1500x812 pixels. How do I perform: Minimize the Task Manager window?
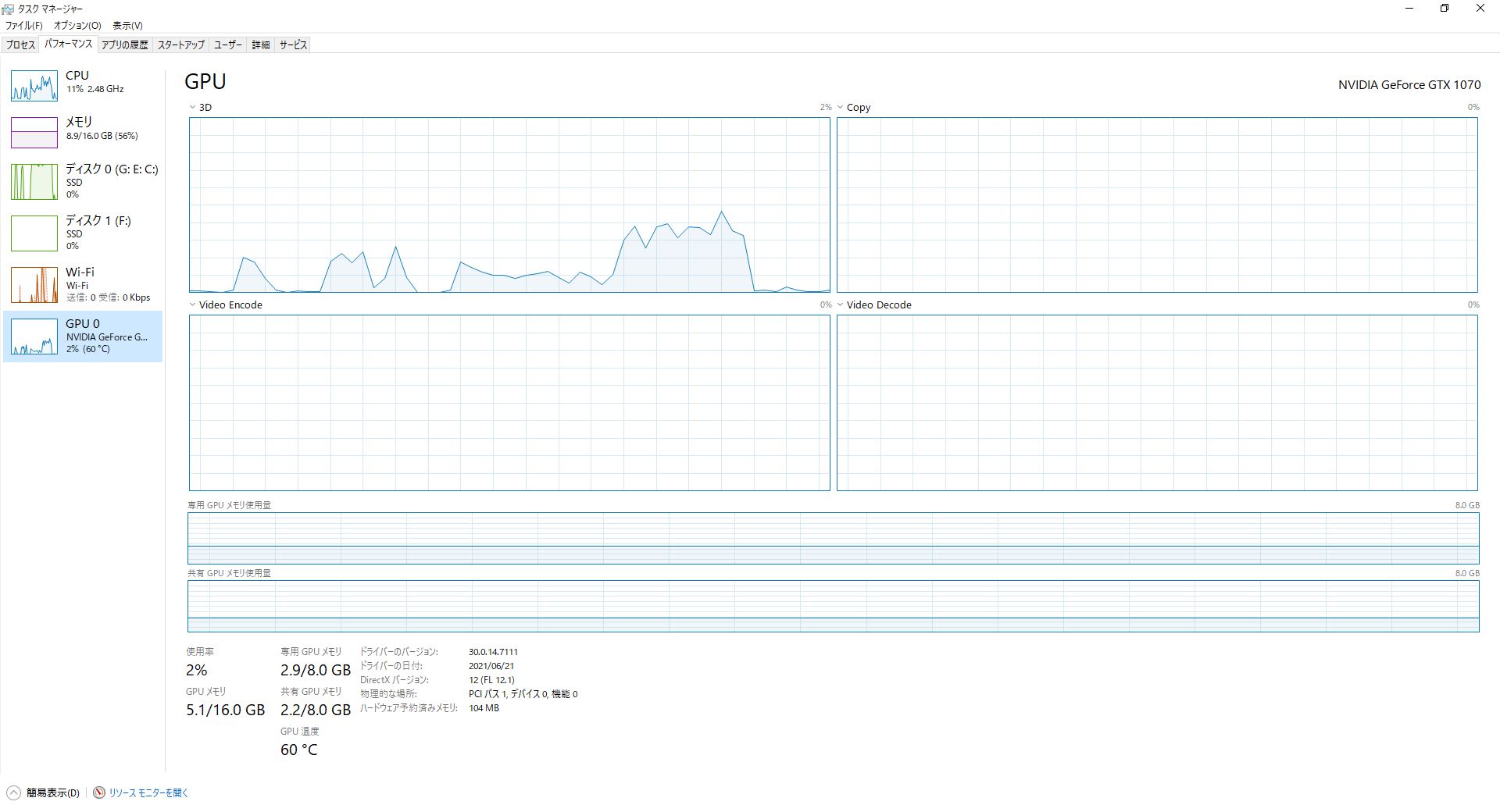(x=1410, y=9)
